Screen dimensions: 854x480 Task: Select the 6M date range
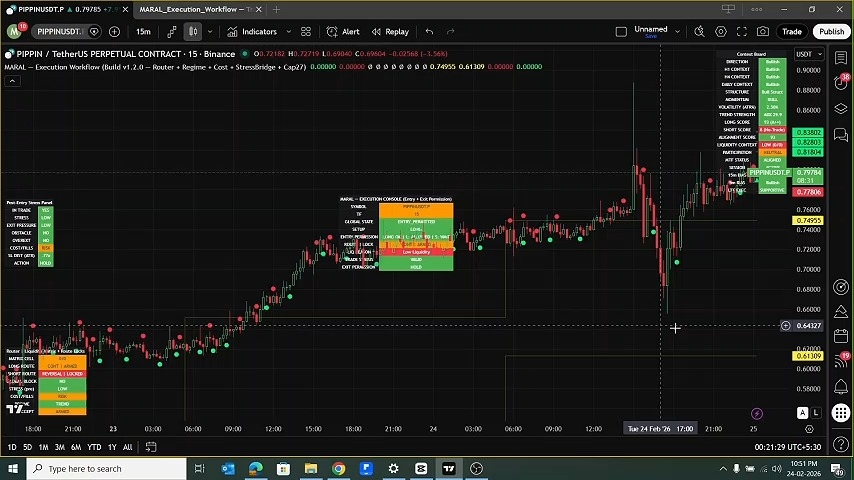(x=76, y=447)
